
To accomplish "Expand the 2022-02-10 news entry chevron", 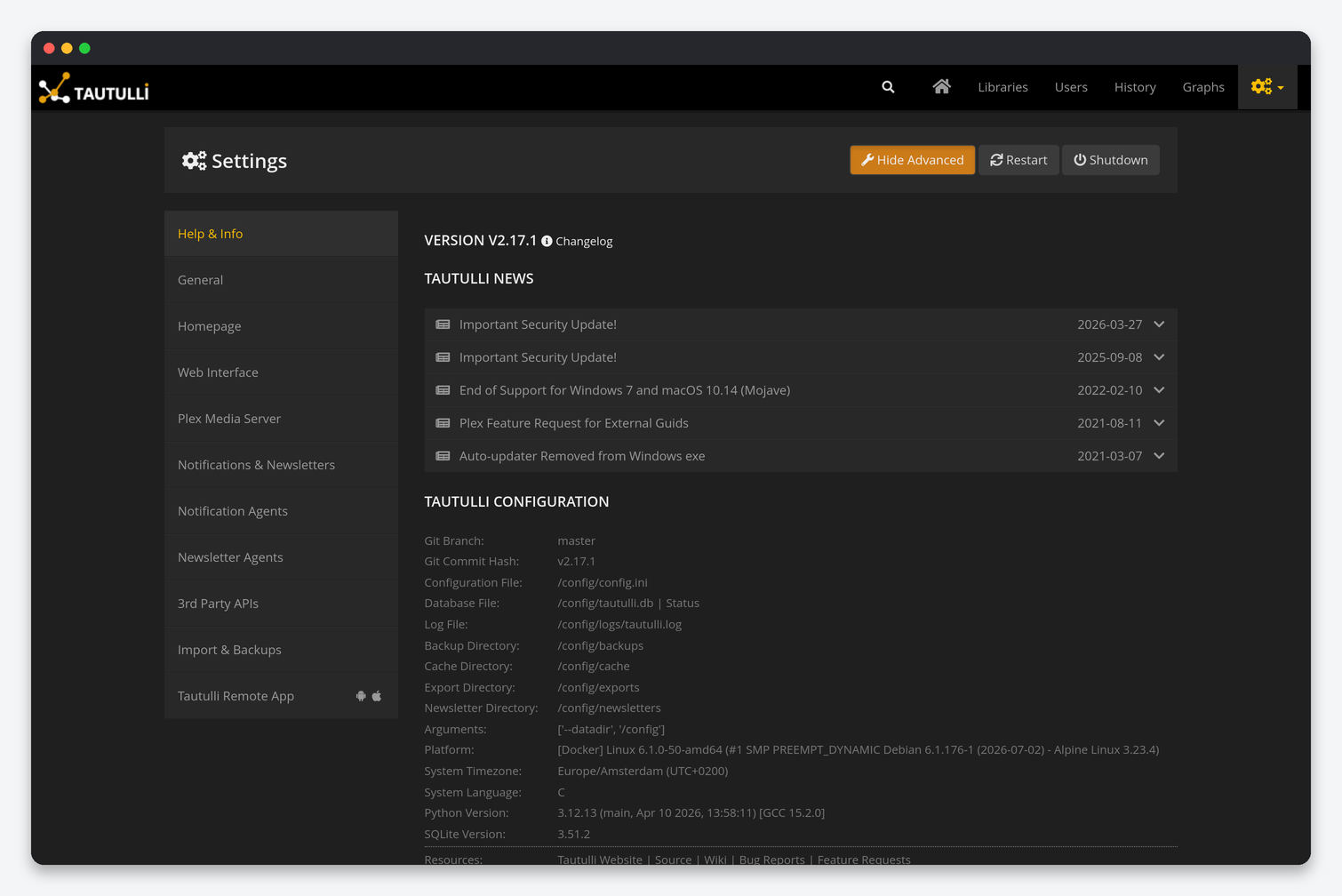I will tap(1159, 390).
